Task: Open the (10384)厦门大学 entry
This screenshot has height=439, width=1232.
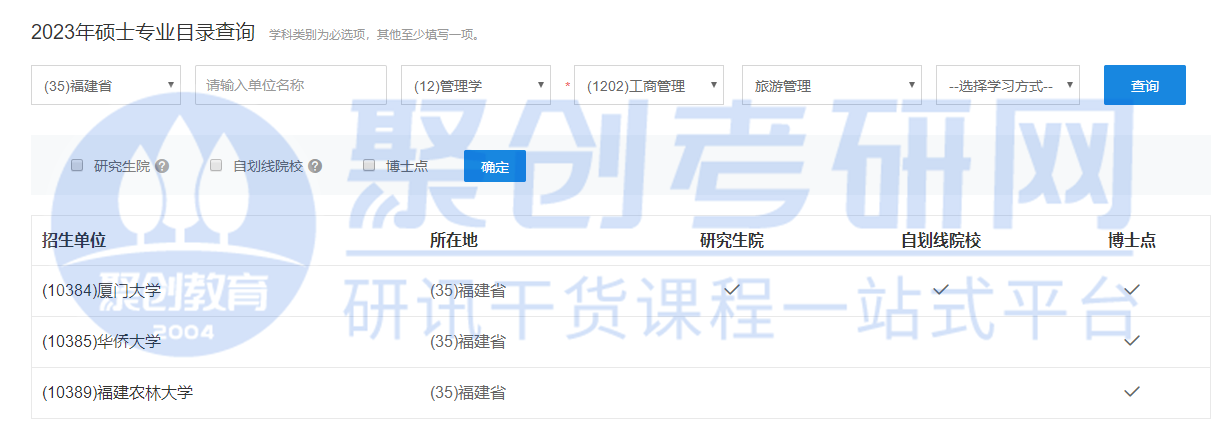Action: point(101,290)
